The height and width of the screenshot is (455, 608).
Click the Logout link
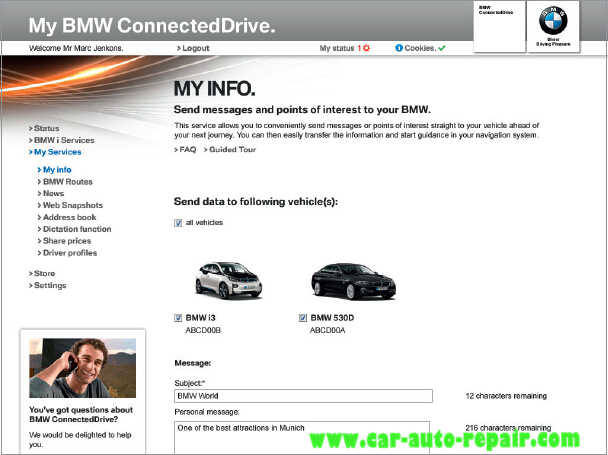(x=193, y=48)
